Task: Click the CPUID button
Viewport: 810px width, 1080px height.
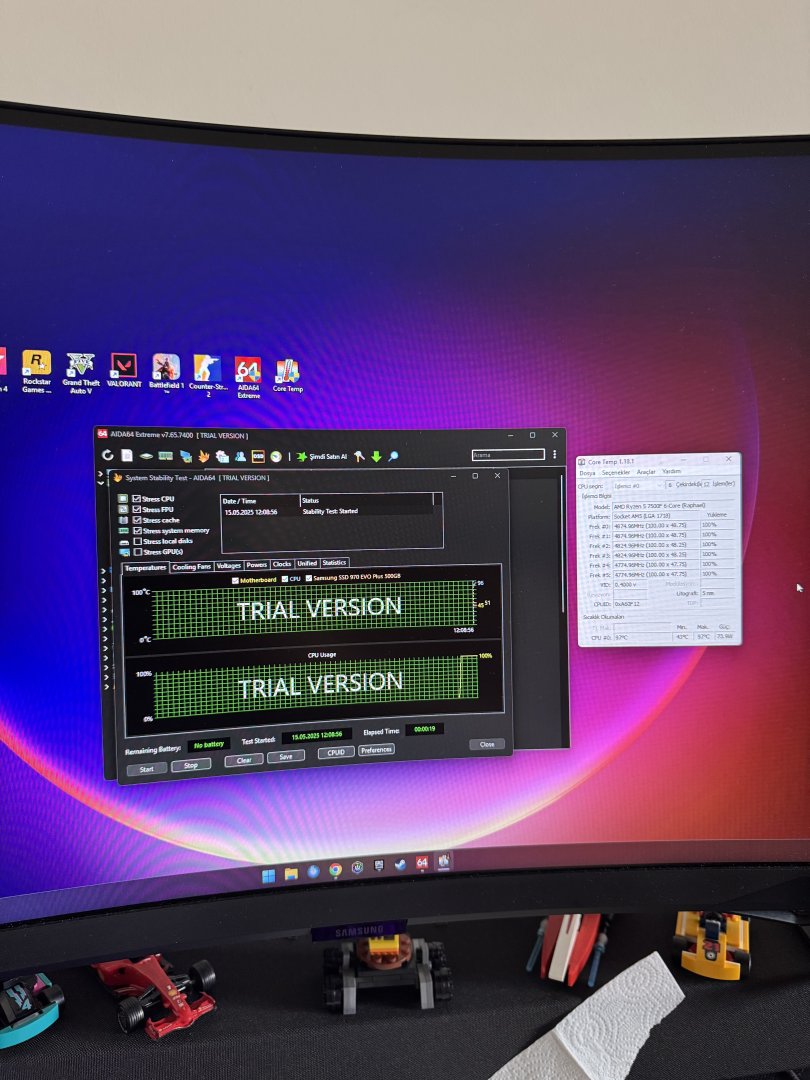Action: pyautogui.click(x=336, y=752)
